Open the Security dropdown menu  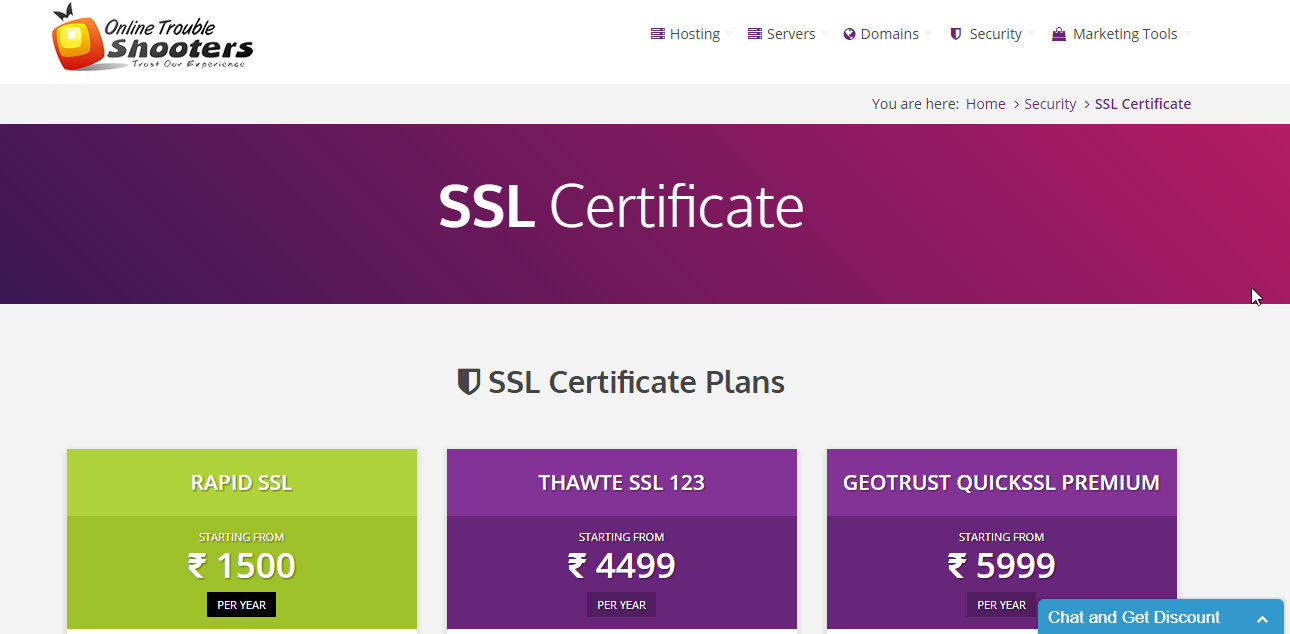coord(995,33)
